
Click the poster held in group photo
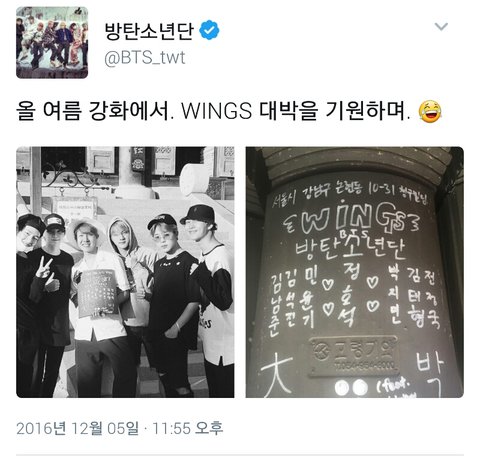(97, 293)
